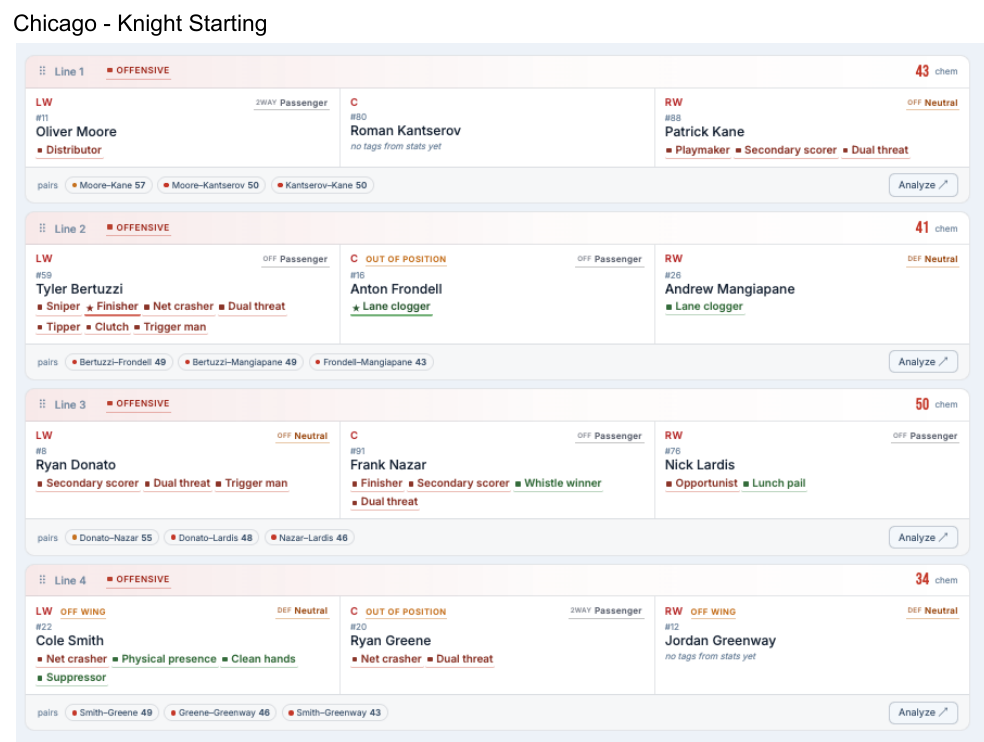Click player name Cole Smith
The width and height of the screenshot is (984, 742).
click(70, 641)
